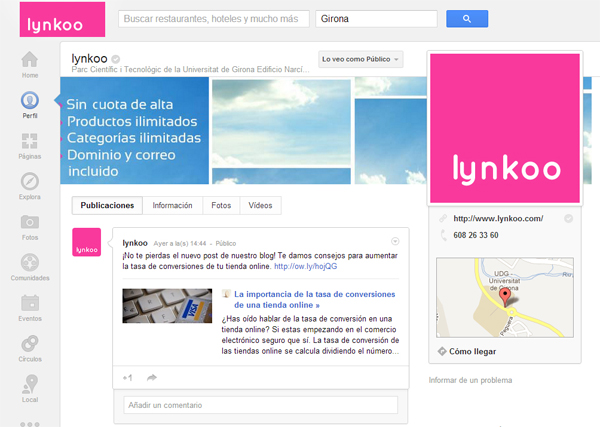Screen dimensions: 600x427
Task: Click the verified badge next to lynkoo name
Action: point(116,59)
